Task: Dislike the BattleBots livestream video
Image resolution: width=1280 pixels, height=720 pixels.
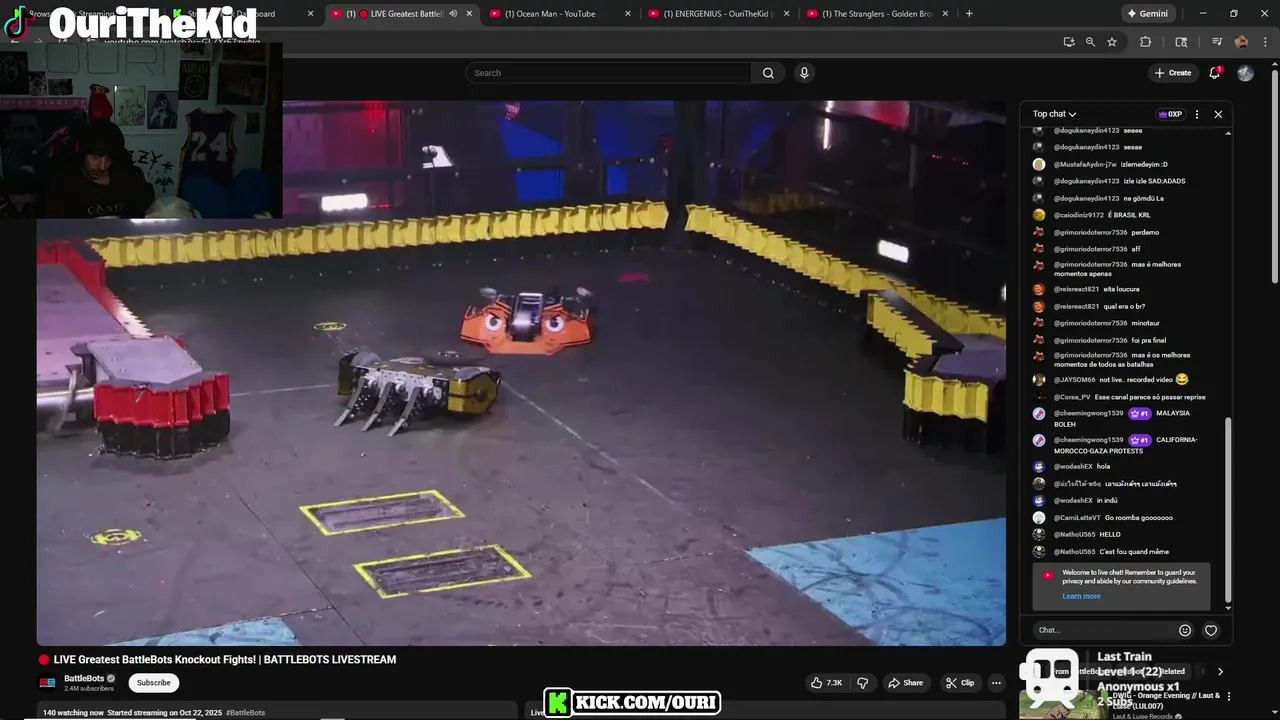Action: (863, 683)
